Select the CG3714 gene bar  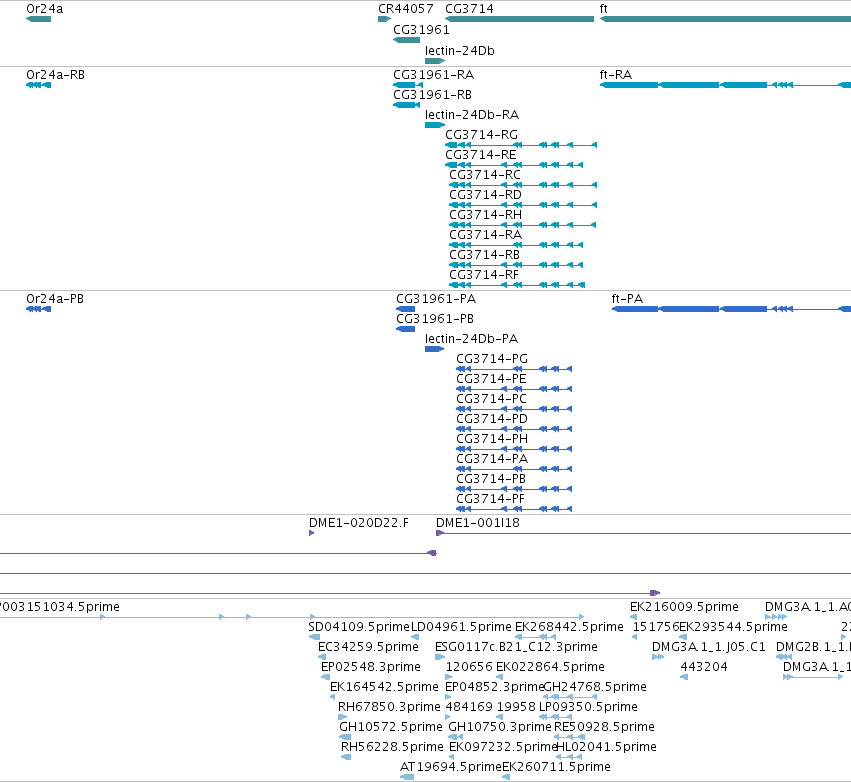point(519,19)
